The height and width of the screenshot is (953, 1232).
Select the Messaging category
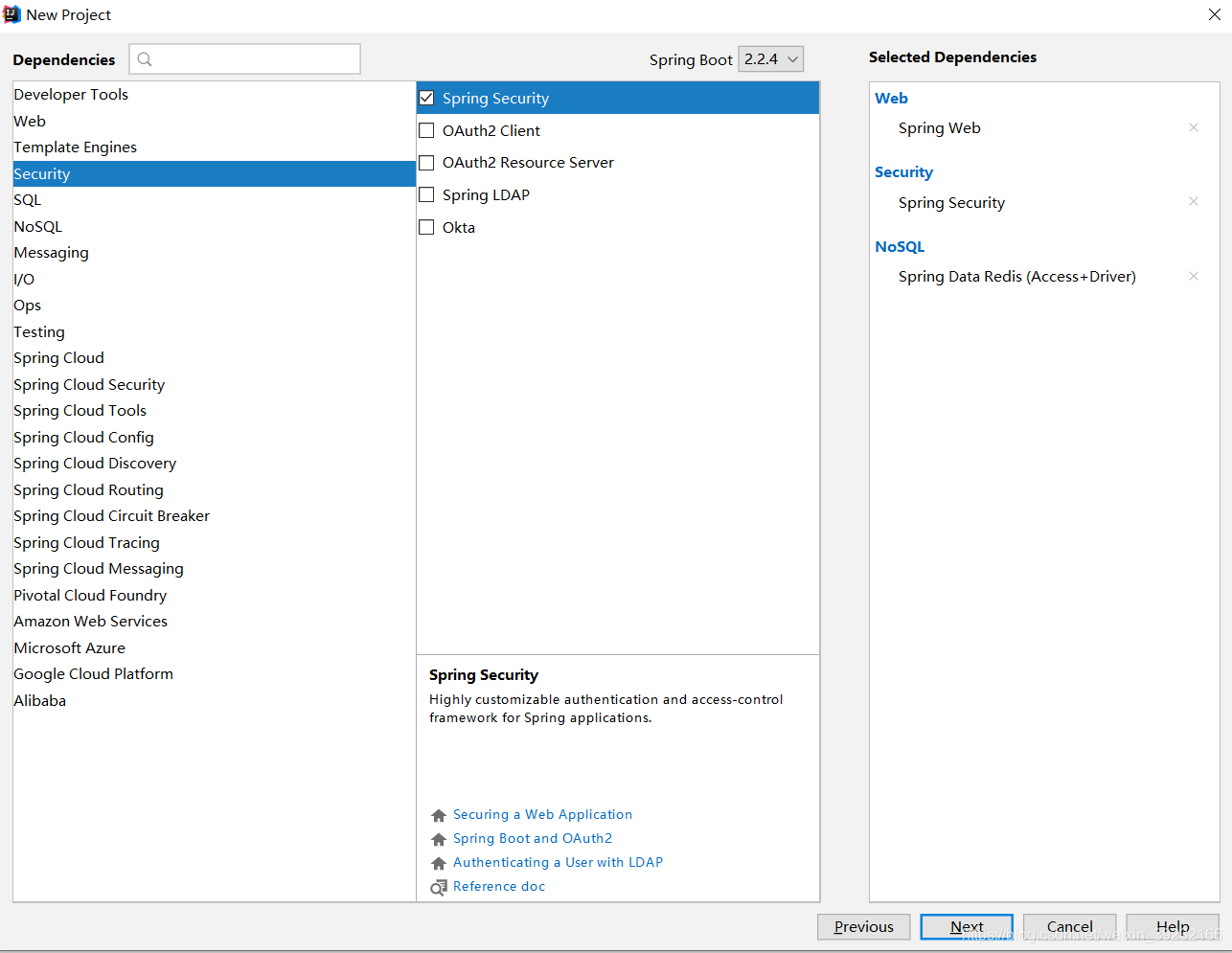point(214,252)
